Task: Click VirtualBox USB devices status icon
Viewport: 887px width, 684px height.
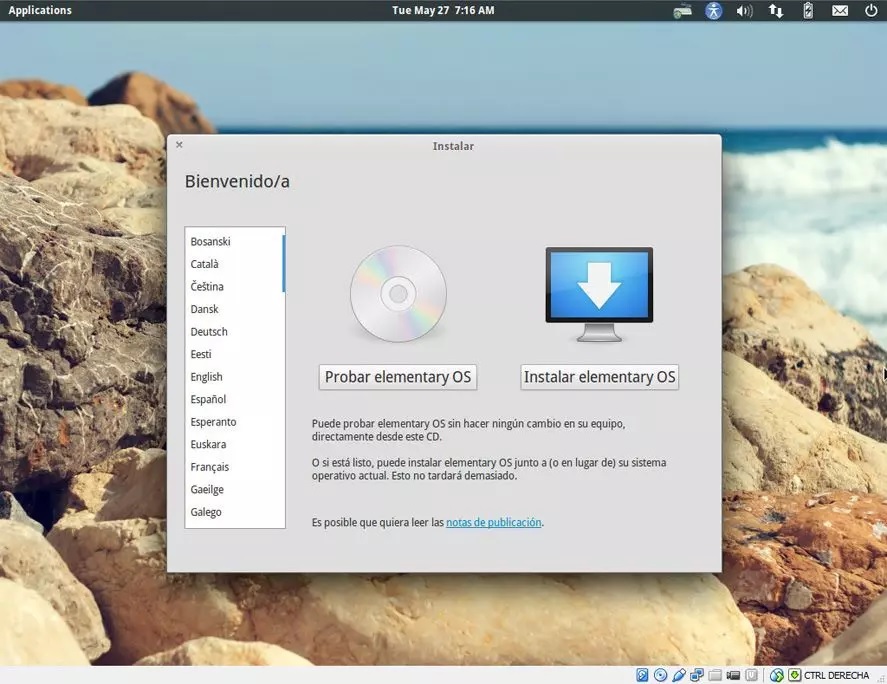Action: [679, 675]
